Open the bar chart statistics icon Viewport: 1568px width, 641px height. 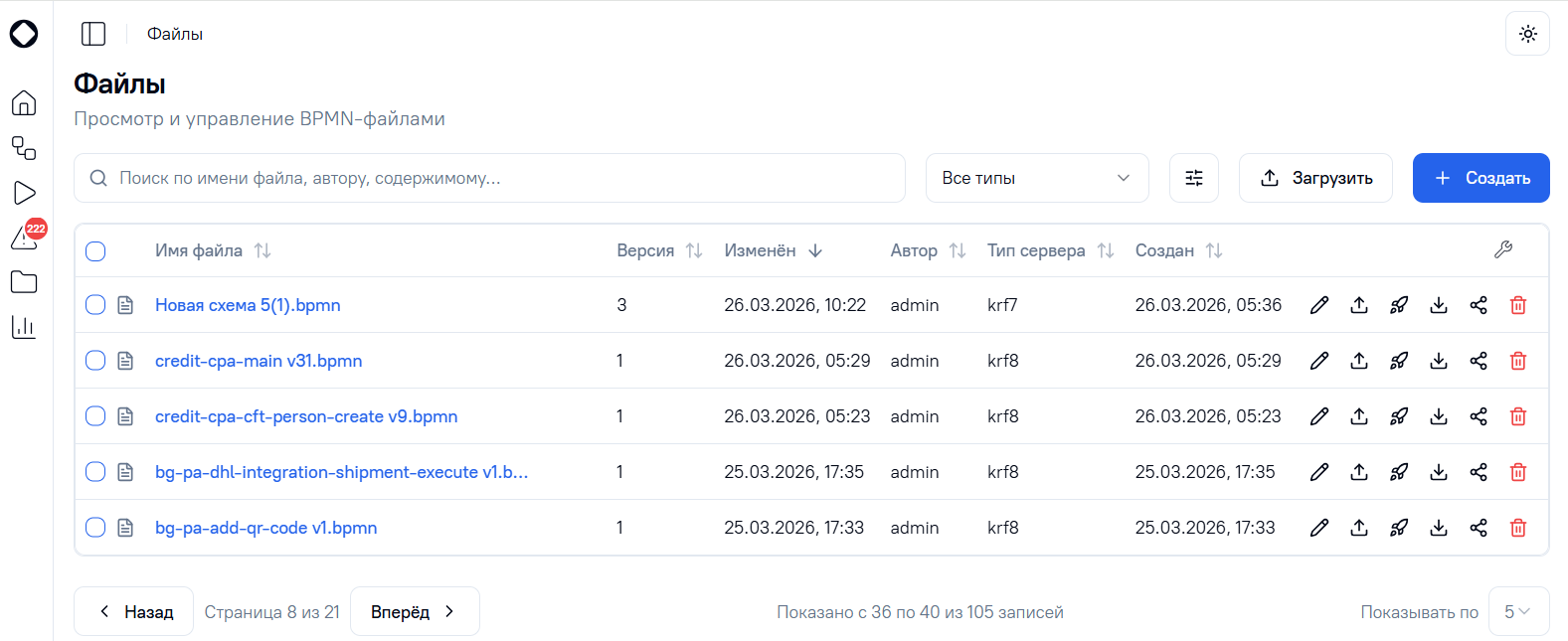coord(24,327)
